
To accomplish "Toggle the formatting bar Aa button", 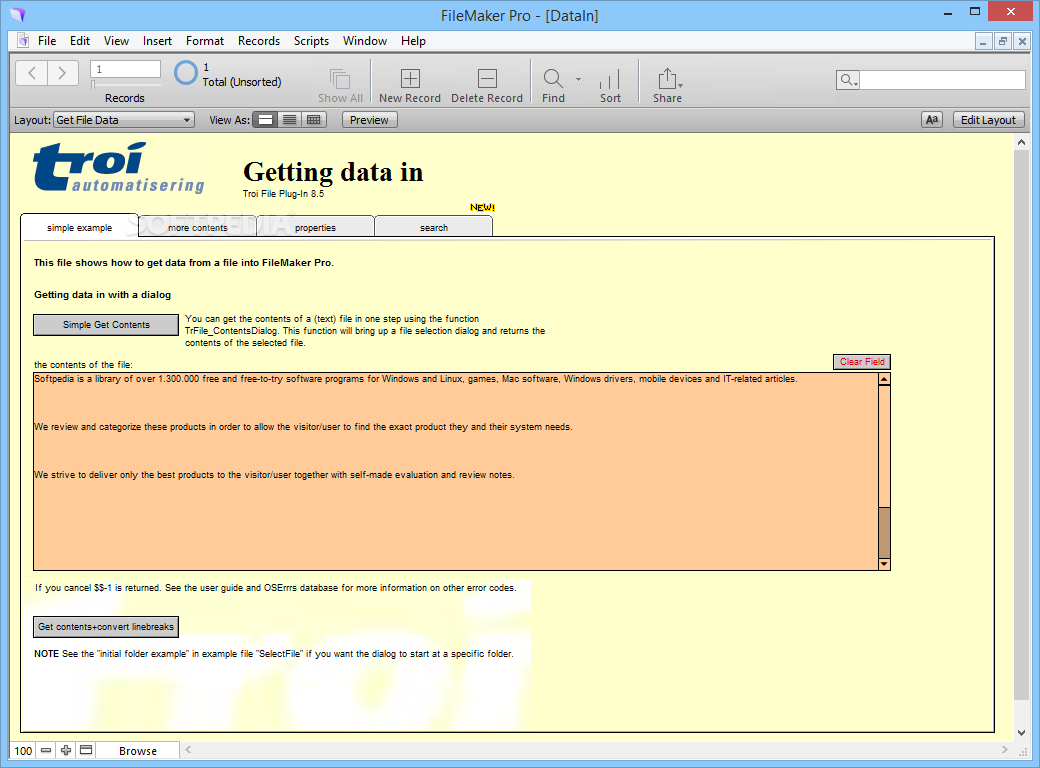I will coord(932,120).
